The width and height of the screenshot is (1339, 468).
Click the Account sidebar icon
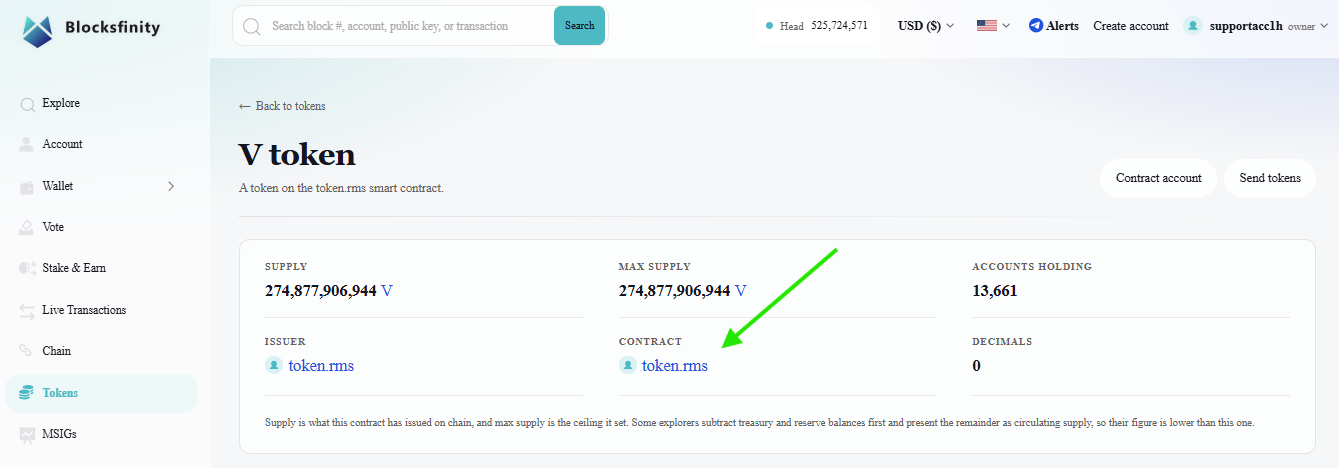tap(27, 145)
